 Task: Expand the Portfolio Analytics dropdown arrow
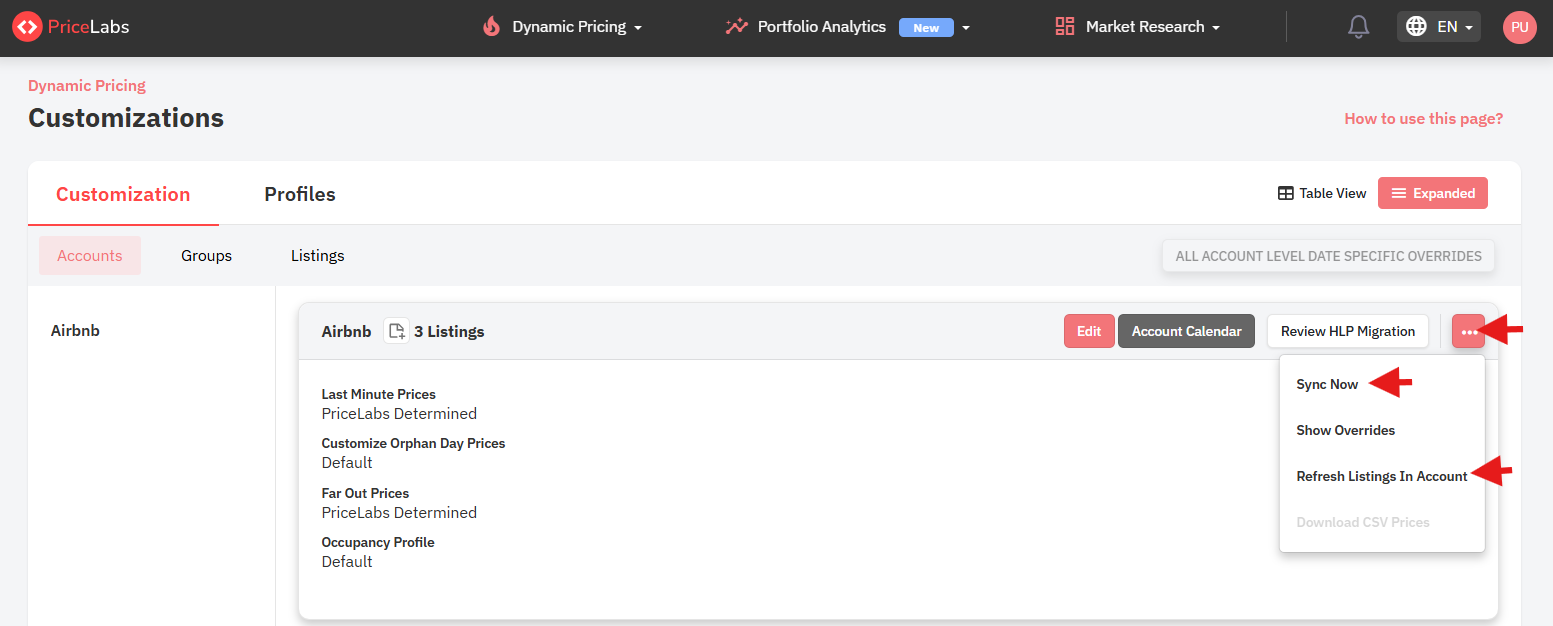[x=966, y=28]
